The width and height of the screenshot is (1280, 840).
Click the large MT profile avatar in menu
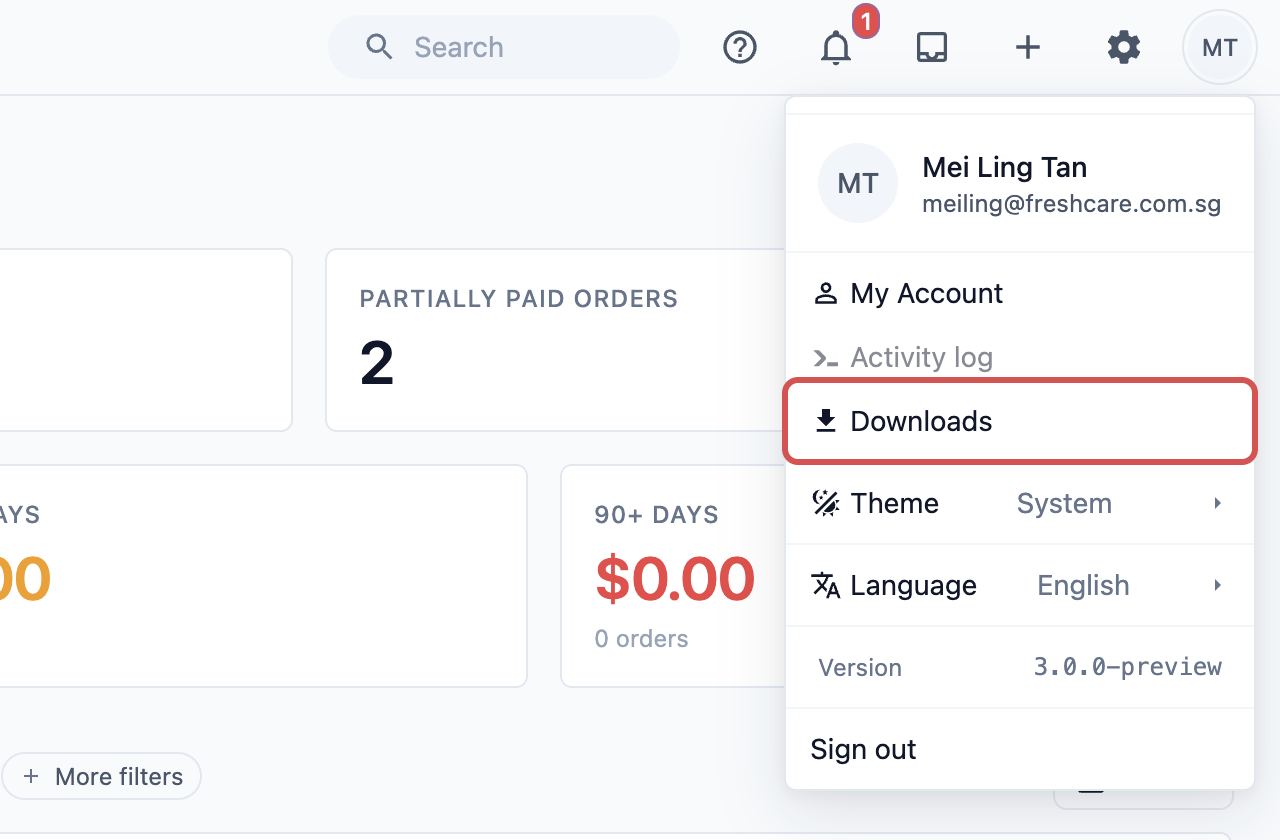(x=858, y=183)
